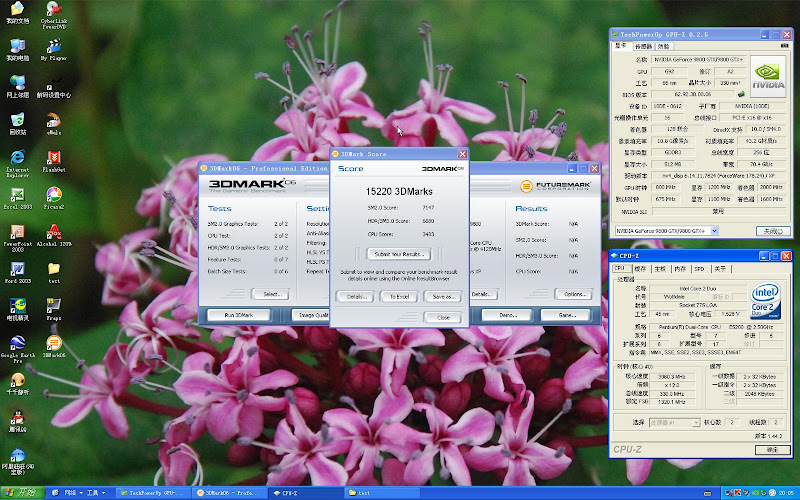Open the Word 2003 desktop shortcut
Viewport: 800px width, 500px height.
click(17, 269)
